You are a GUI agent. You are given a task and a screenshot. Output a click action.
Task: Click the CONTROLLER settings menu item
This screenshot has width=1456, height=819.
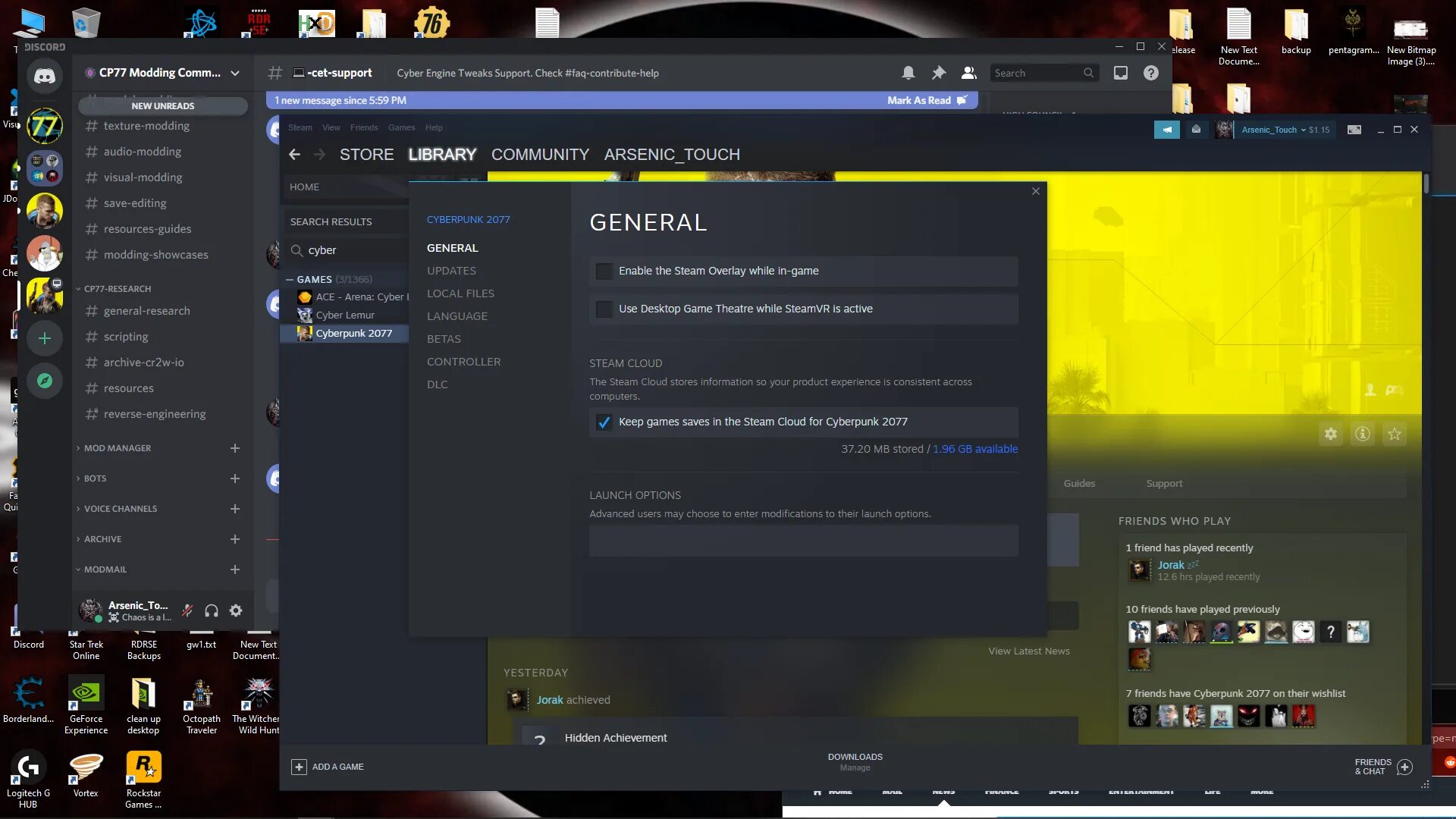464,361
